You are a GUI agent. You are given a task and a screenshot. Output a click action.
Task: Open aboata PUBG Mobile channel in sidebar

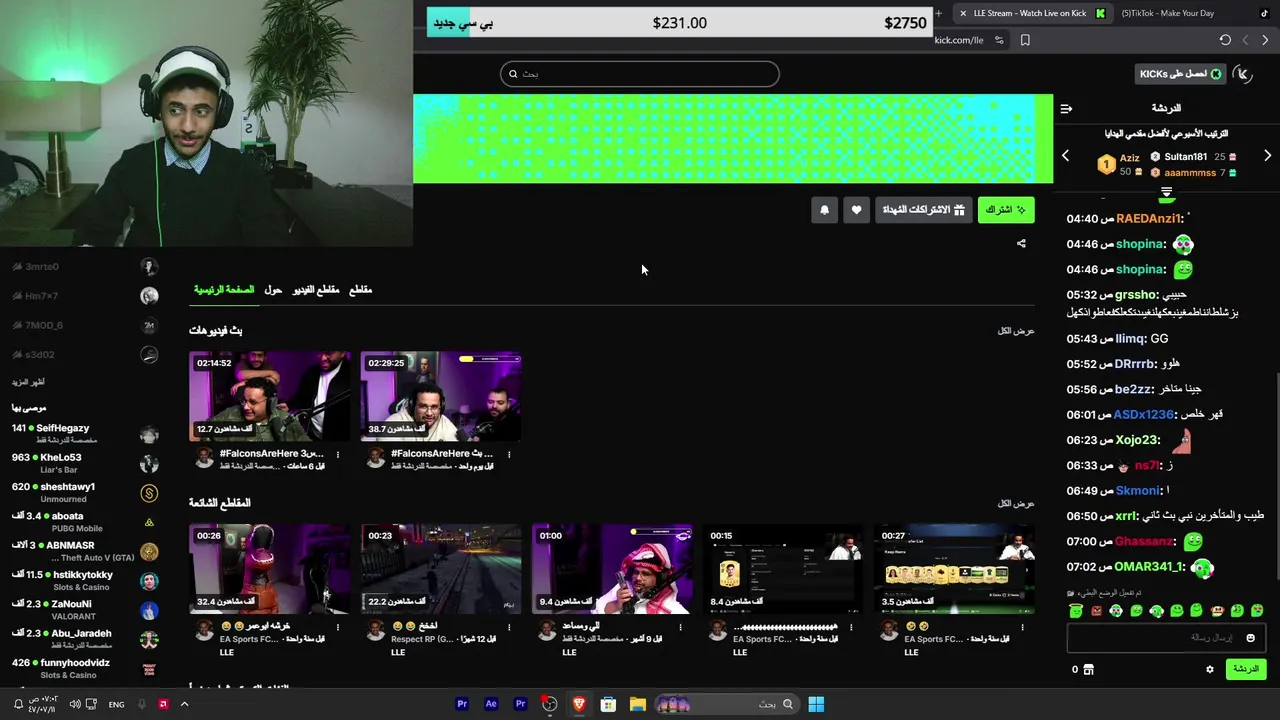pos(85,522)
